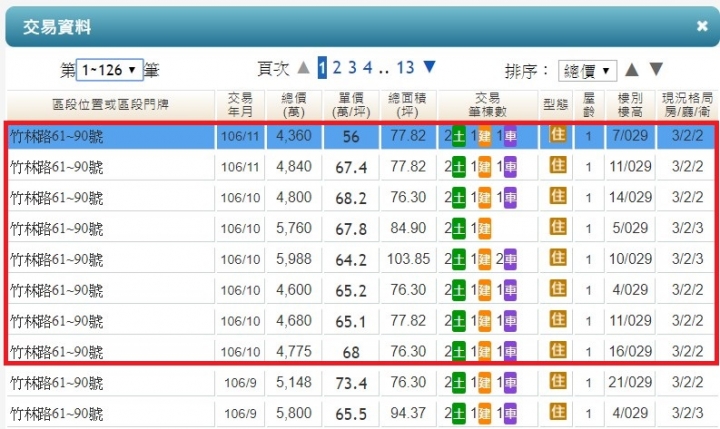Select floor value 14/029

[x=630, y=197]
